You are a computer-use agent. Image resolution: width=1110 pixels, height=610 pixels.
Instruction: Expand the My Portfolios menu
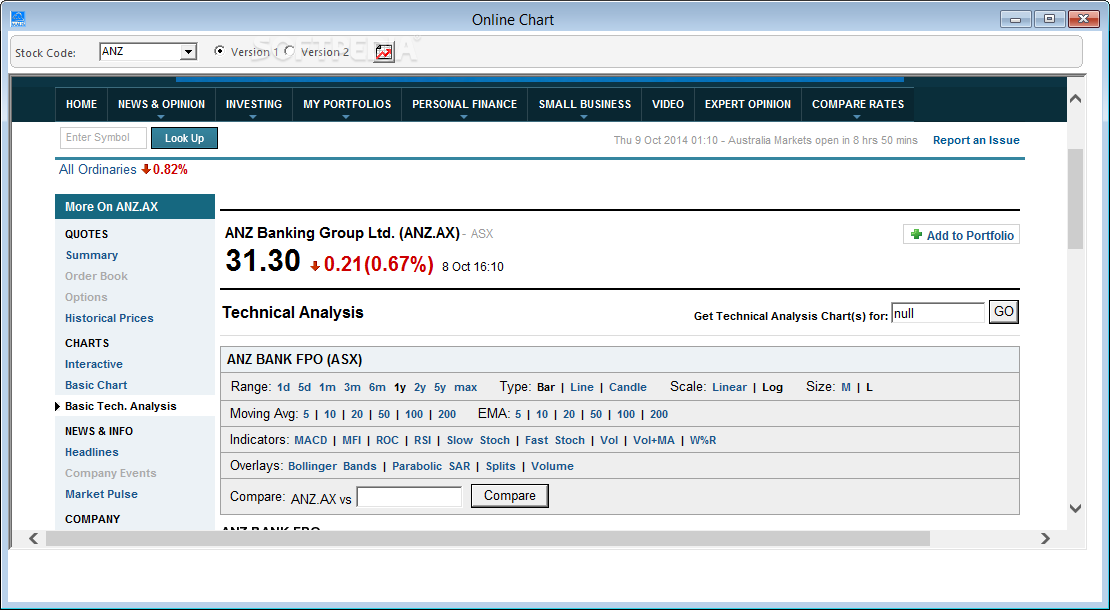click(347, 104)
